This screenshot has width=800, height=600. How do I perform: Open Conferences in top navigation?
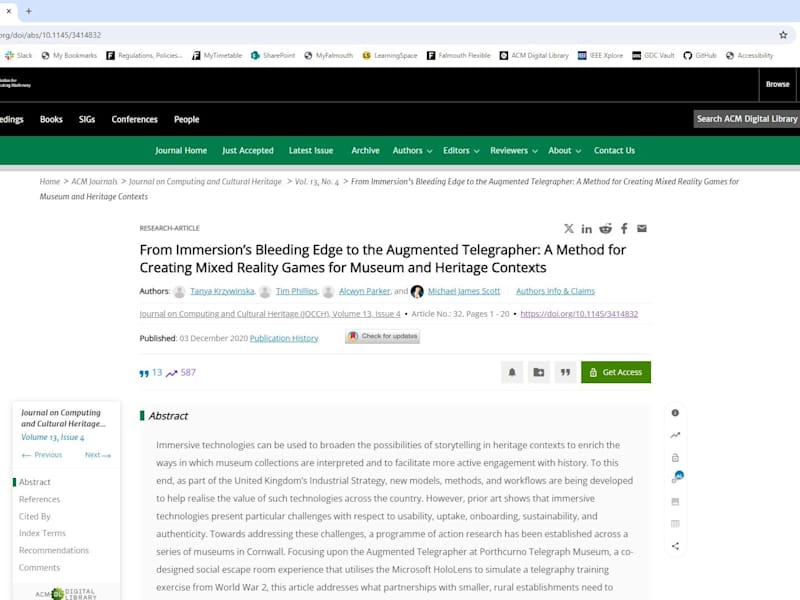[135, 119]
